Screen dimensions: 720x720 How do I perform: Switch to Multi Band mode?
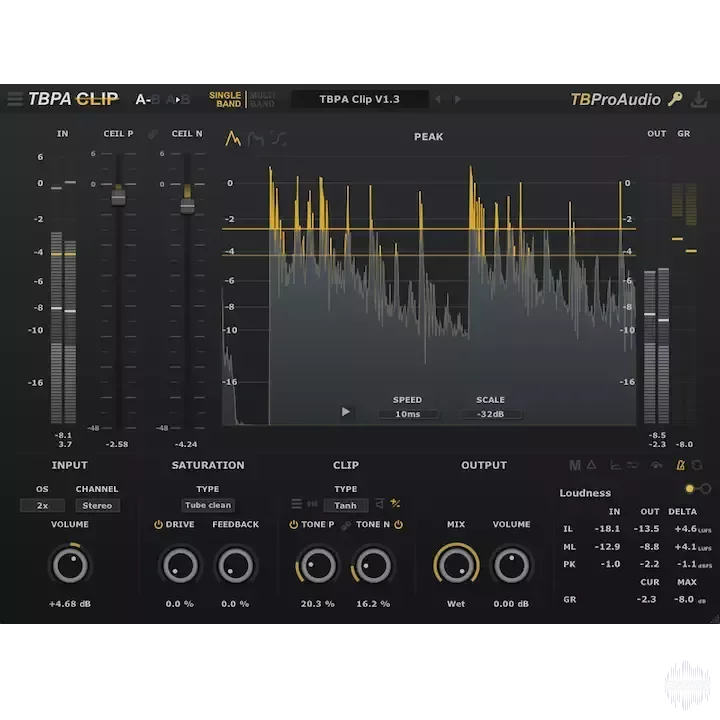[262, 99]
